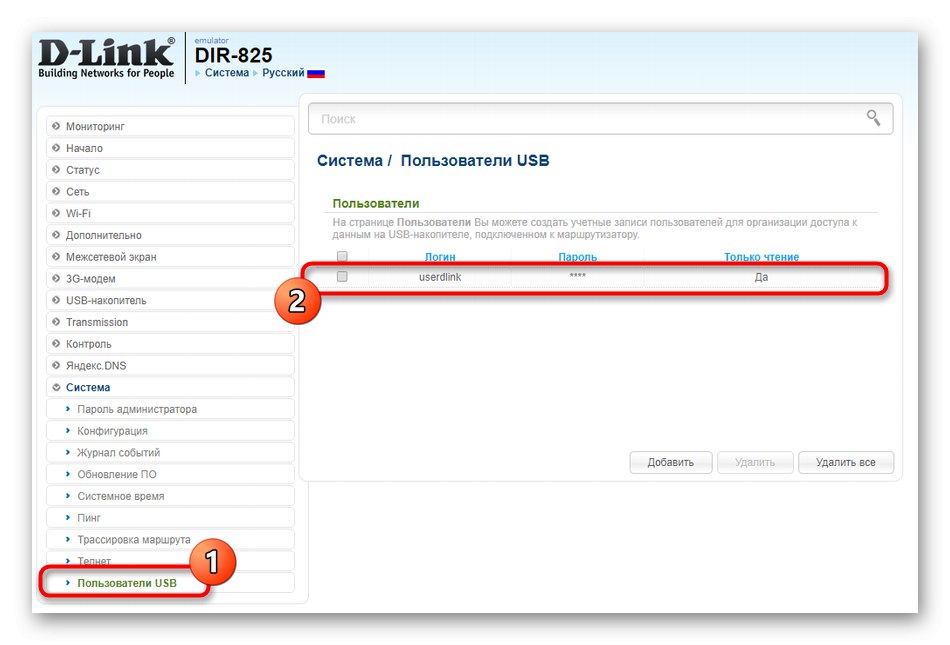This screenshot has width=950, height=645.
Task: Open Трассировка маршрута page
Action: click(x=170, y=540)
